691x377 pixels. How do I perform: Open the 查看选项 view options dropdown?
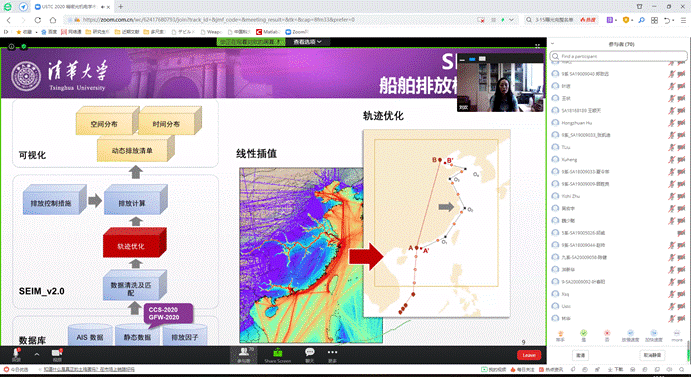click(x=308, y=42)
